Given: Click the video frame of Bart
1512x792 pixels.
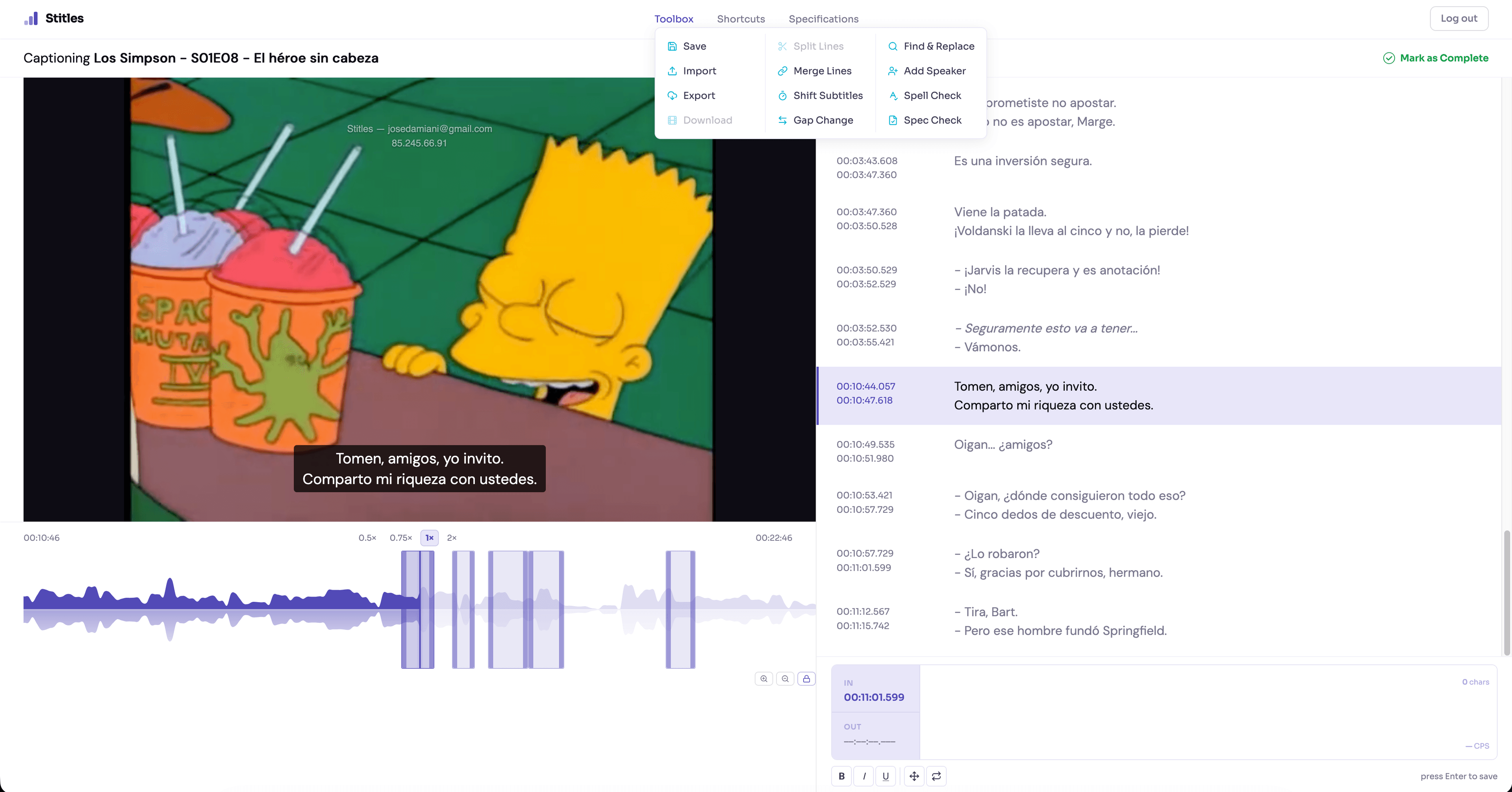Looking at the screenshot, I should click(x=420, y=299).
